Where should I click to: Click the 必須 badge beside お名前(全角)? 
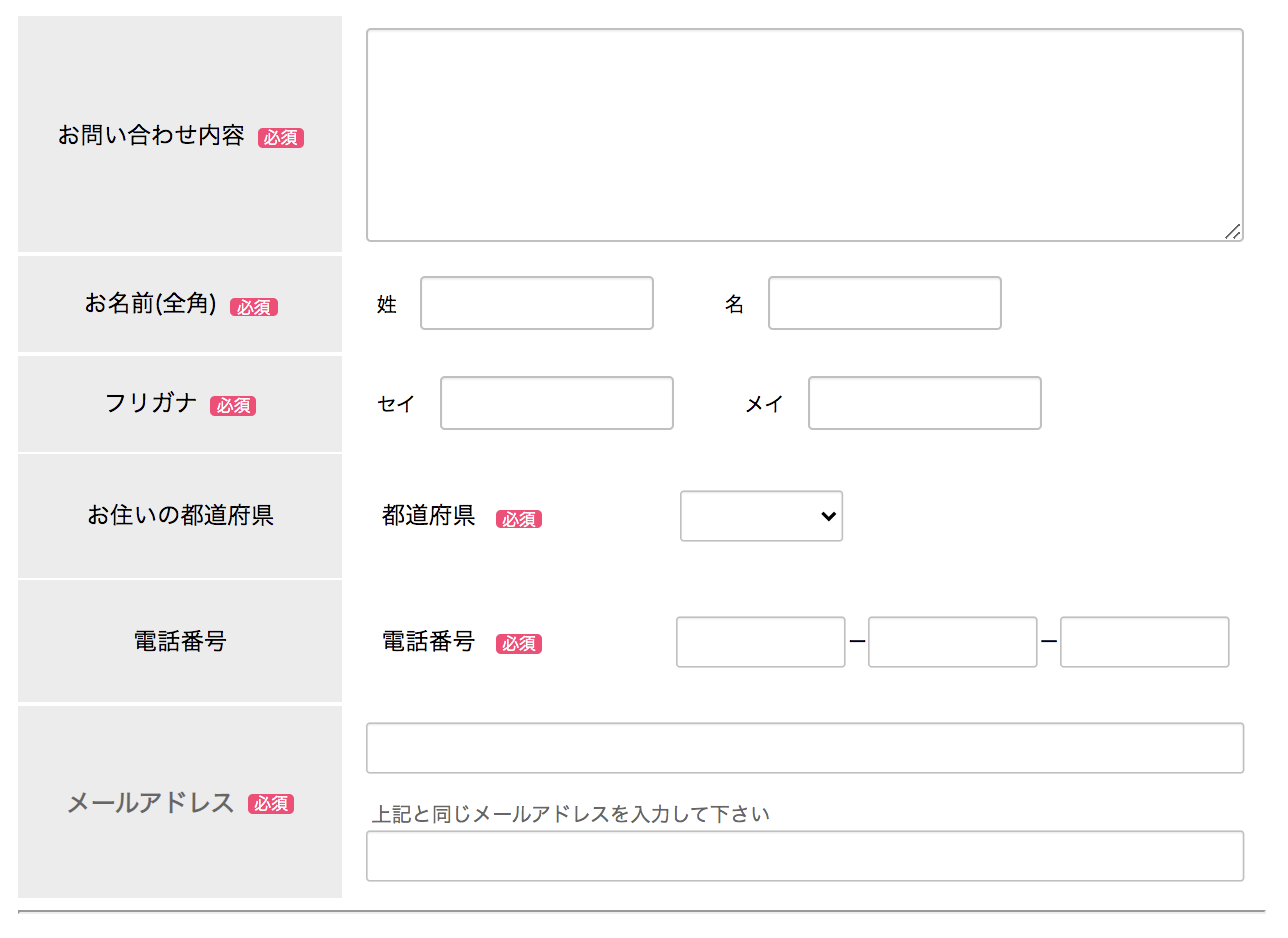(x=254, y=307)
